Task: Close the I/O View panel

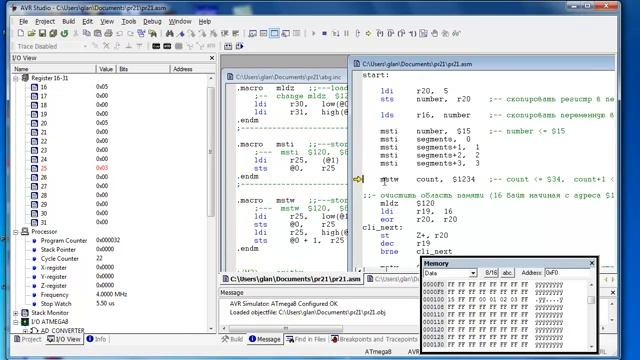Action: (x=212, y=58)
